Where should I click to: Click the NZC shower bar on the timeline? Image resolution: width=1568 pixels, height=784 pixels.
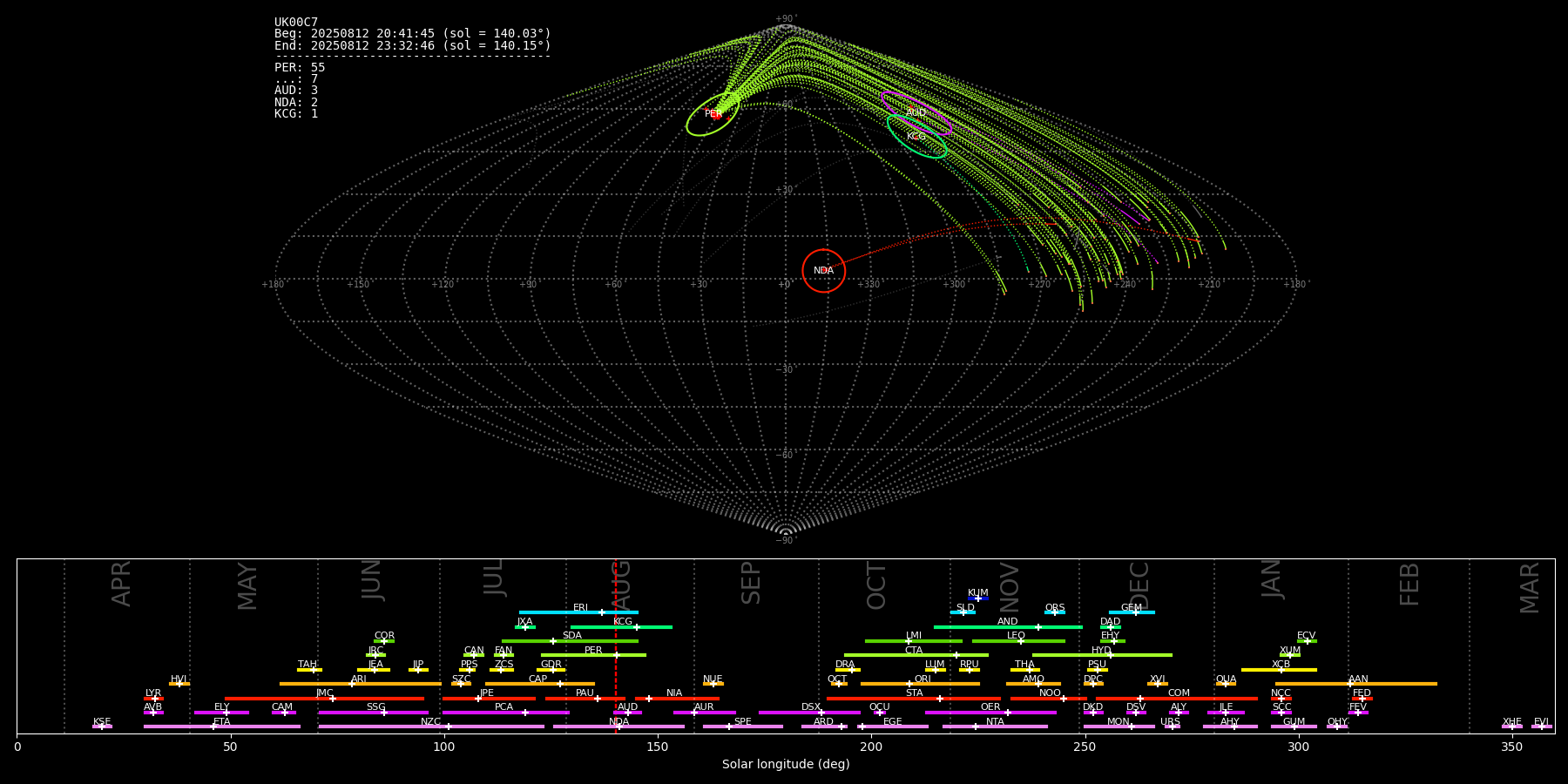click(x=431, y=727)
